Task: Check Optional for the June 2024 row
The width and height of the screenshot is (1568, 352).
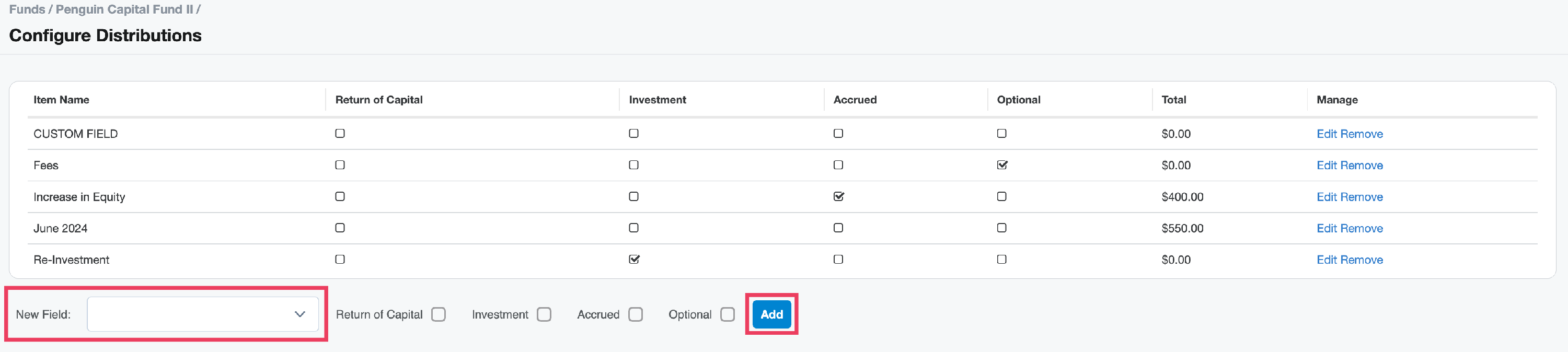Action: [x=1002, y=228]
